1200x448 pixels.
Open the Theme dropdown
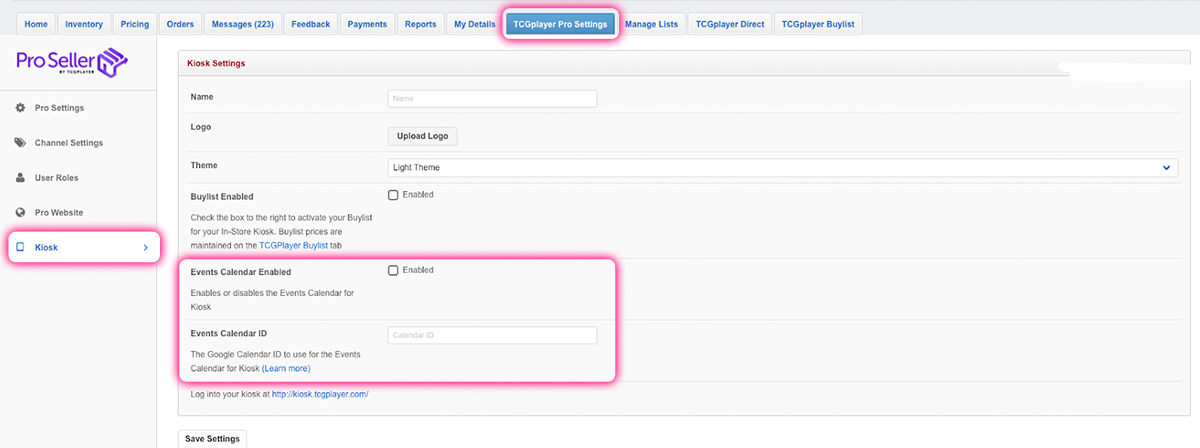(x=782, y=168)
